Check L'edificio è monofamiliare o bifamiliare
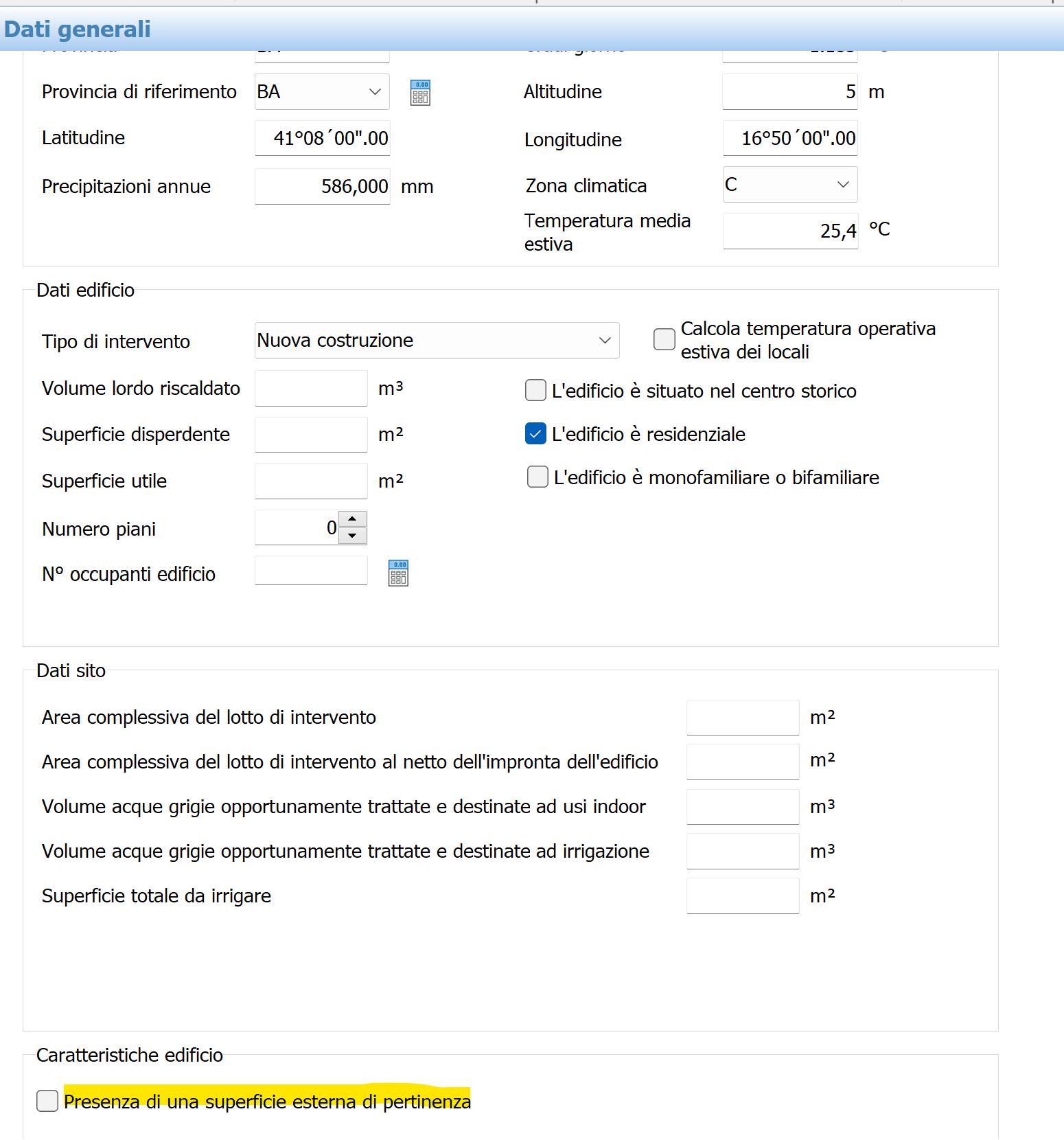The image size is (1064, 1140). [537, 477]
